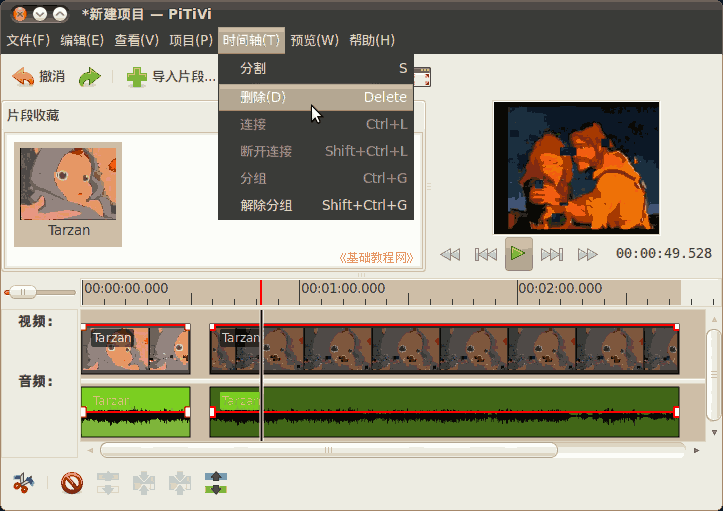This screenshot has height=511, width=723.
Task: Choose 分割 from the timeline menu
Action: coord(316,68)
